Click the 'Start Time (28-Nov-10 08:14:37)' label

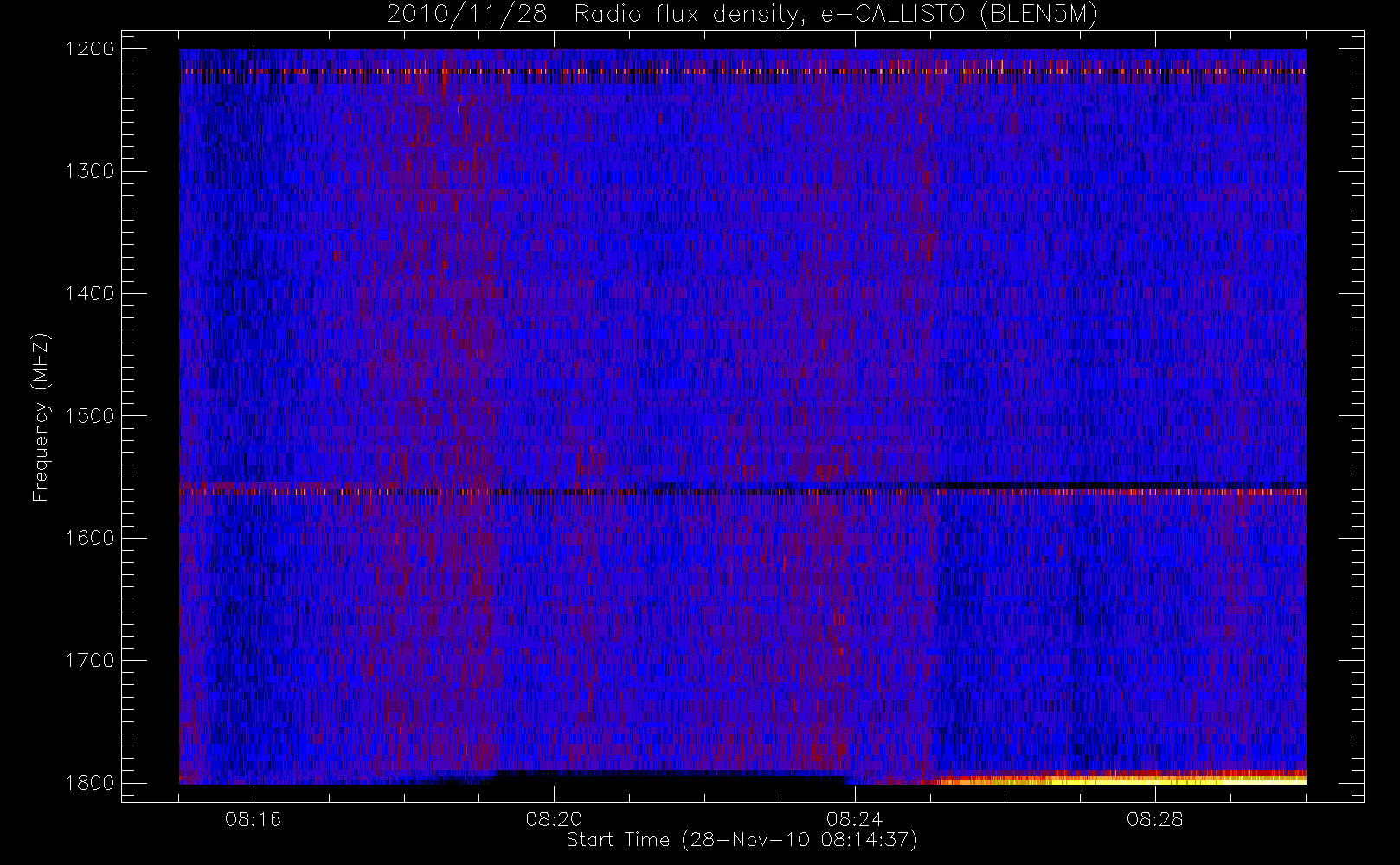[x=742, y=840]
